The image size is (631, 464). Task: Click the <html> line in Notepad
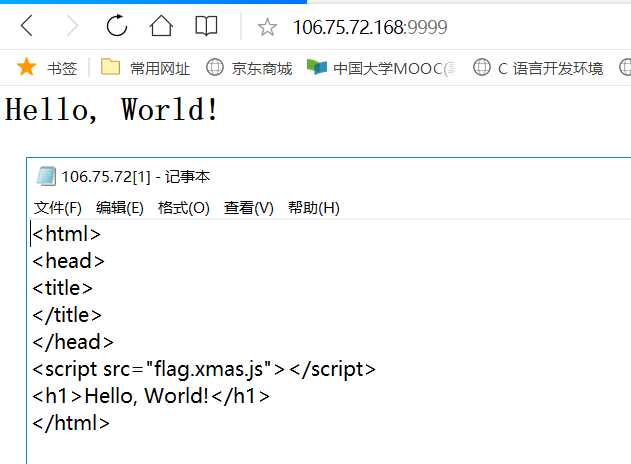66,234
